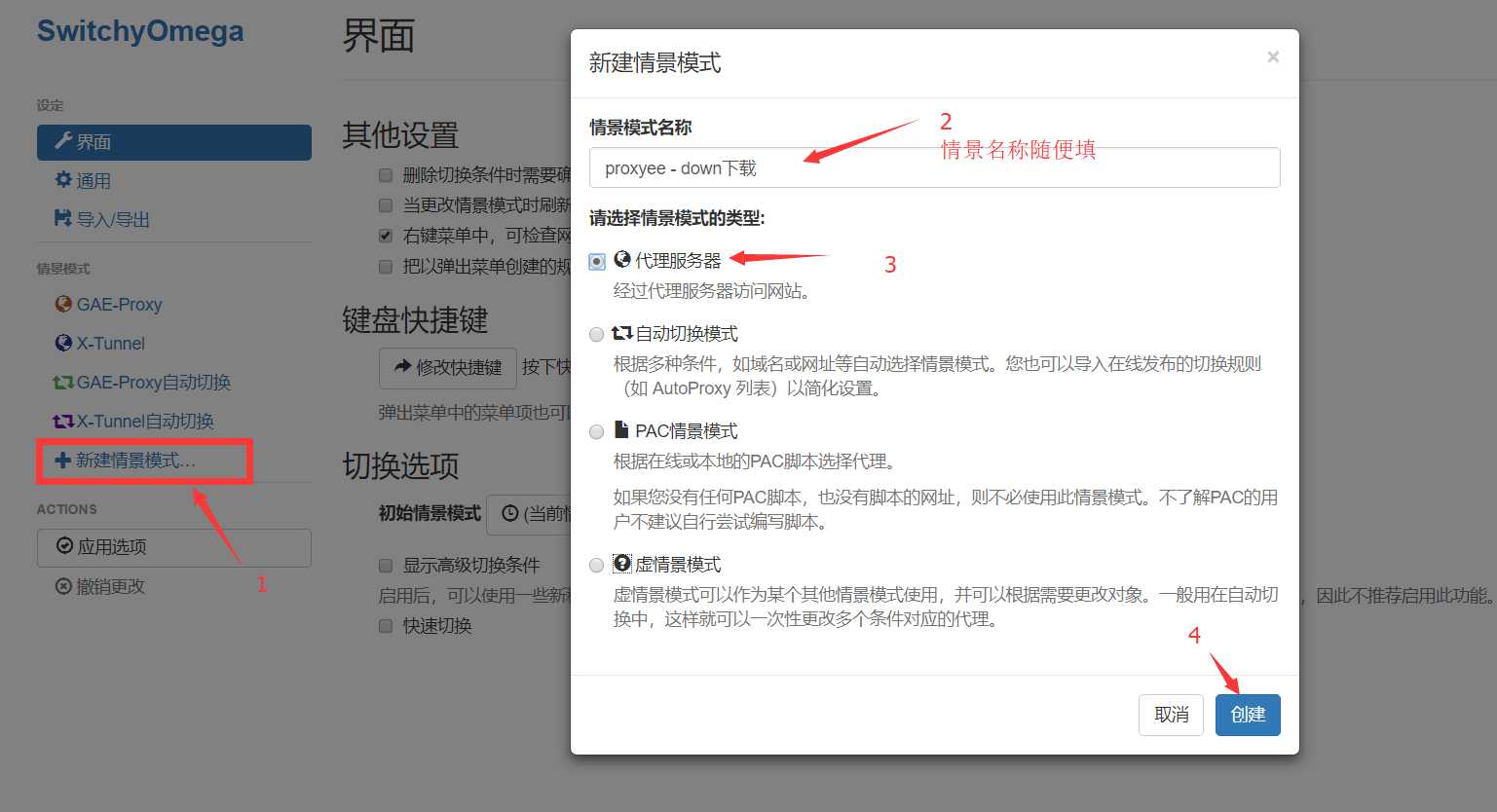Click the 自动切换模式 label text
The height and width of the screenshot is (812, 1497).
pyautogui.click(x=687, y=334)
